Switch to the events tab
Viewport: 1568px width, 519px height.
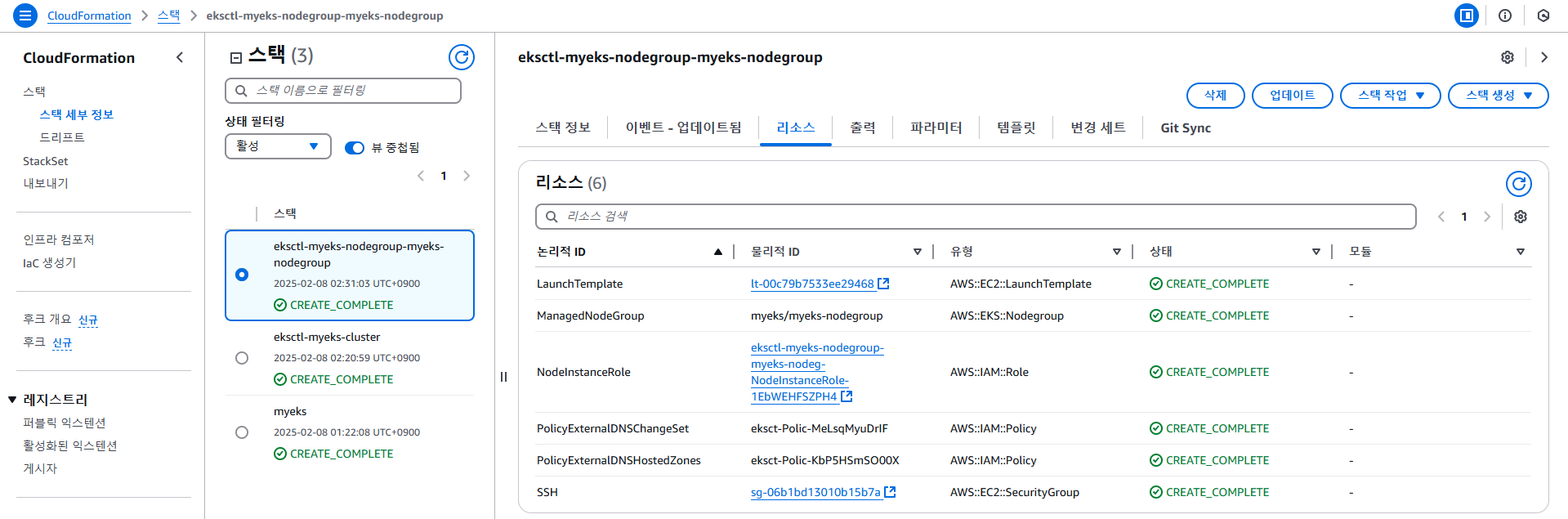(683, 128)
